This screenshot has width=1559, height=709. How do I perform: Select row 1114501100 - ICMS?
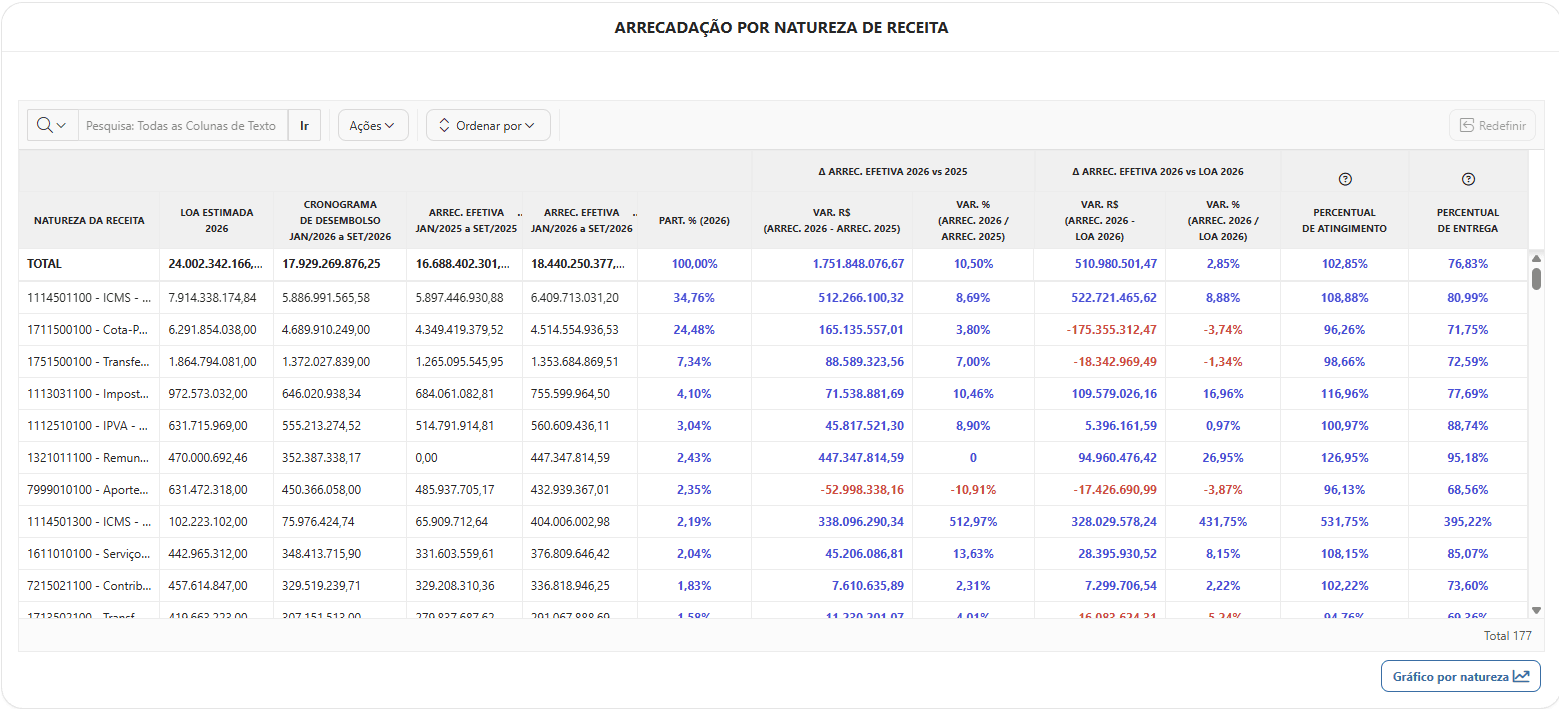click(x=773, y=298)
